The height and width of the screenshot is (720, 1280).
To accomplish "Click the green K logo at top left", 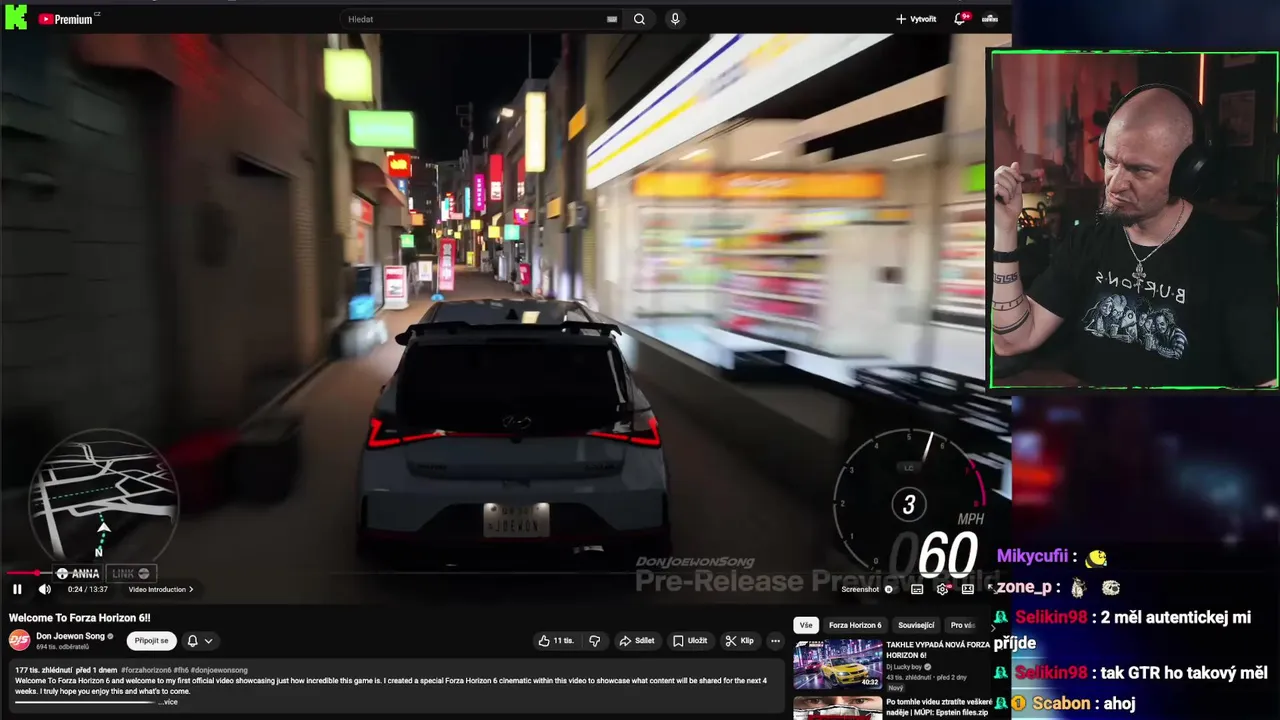I will point(16,18).
